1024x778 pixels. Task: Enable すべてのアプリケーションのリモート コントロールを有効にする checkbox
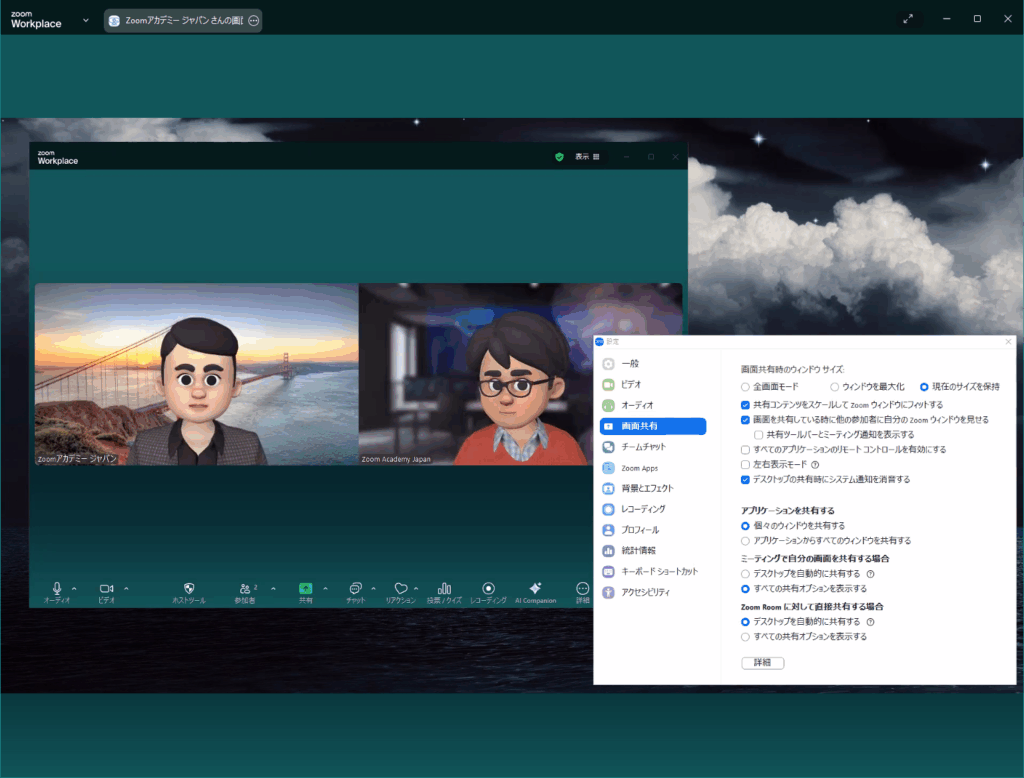[745, 450]
